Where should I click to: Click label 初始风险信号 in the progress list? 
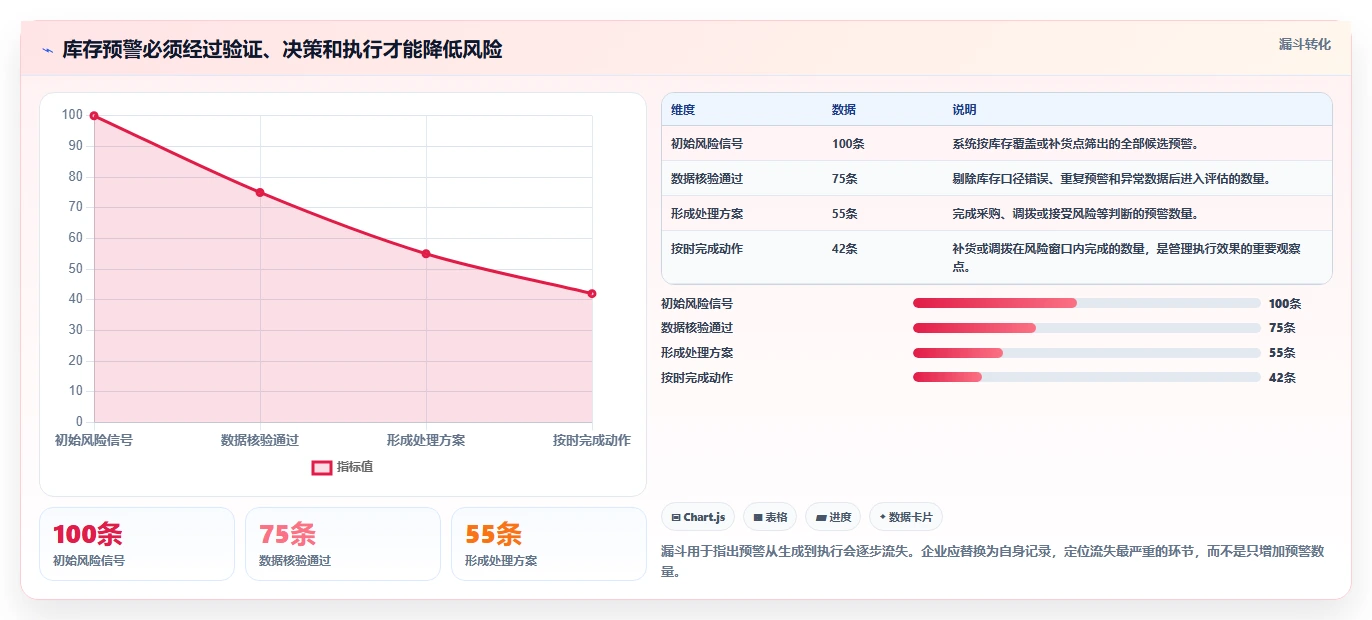click(697, 304)
